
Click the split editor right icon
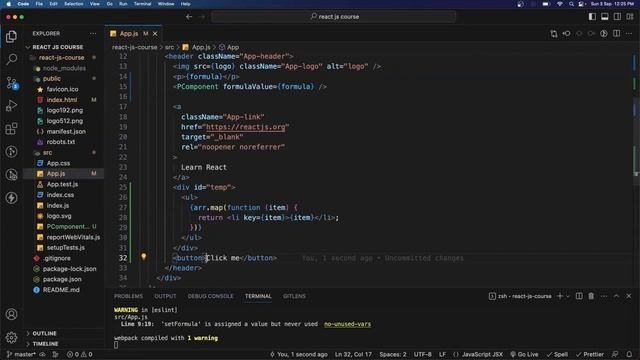616,33
